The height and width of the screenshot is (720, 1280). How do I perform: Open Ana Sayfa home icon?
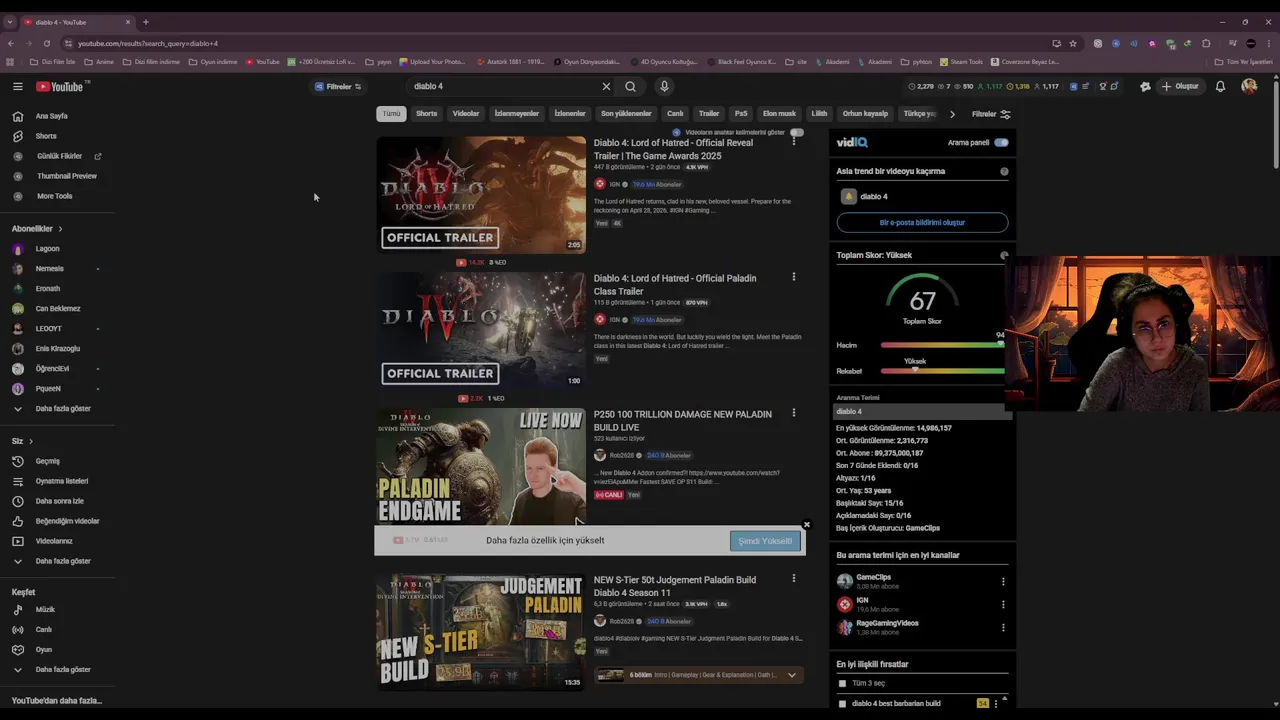tap(17, 116)
